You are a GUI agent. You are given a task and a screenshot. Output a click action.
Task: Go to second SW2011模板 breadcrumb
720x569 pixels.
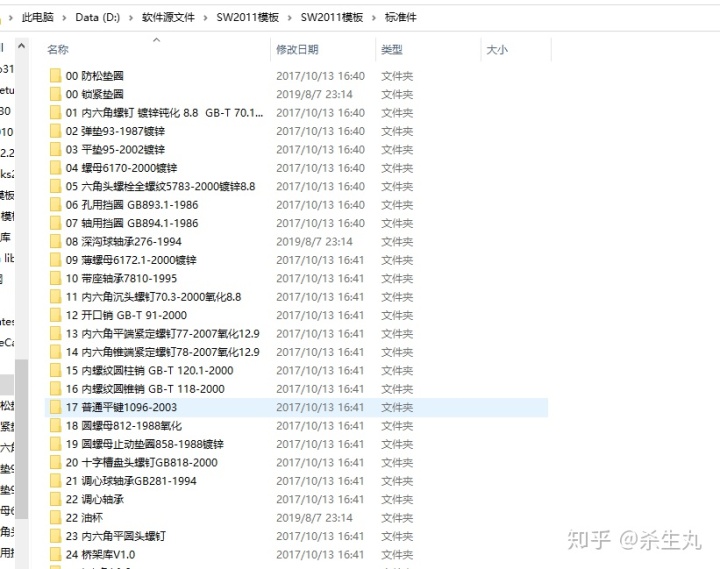332,17
